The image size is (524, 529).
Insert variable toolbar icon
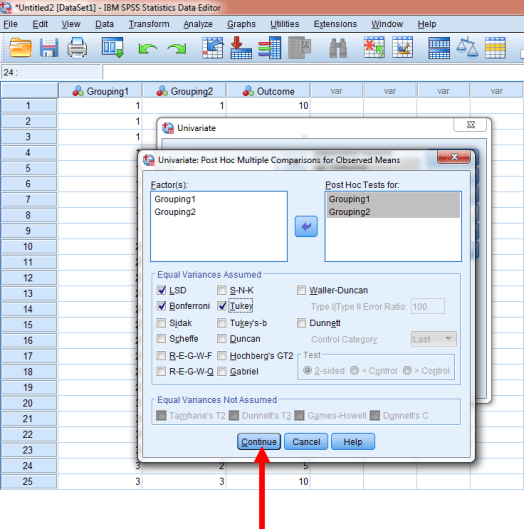point(403,48)
